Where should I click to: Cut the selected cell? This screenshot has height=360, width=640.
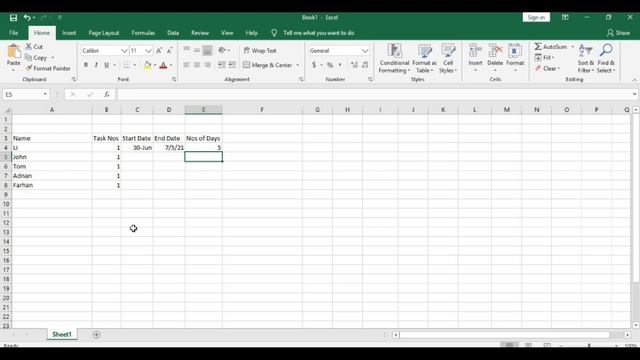pyautogui.click(x=34, y=47)
